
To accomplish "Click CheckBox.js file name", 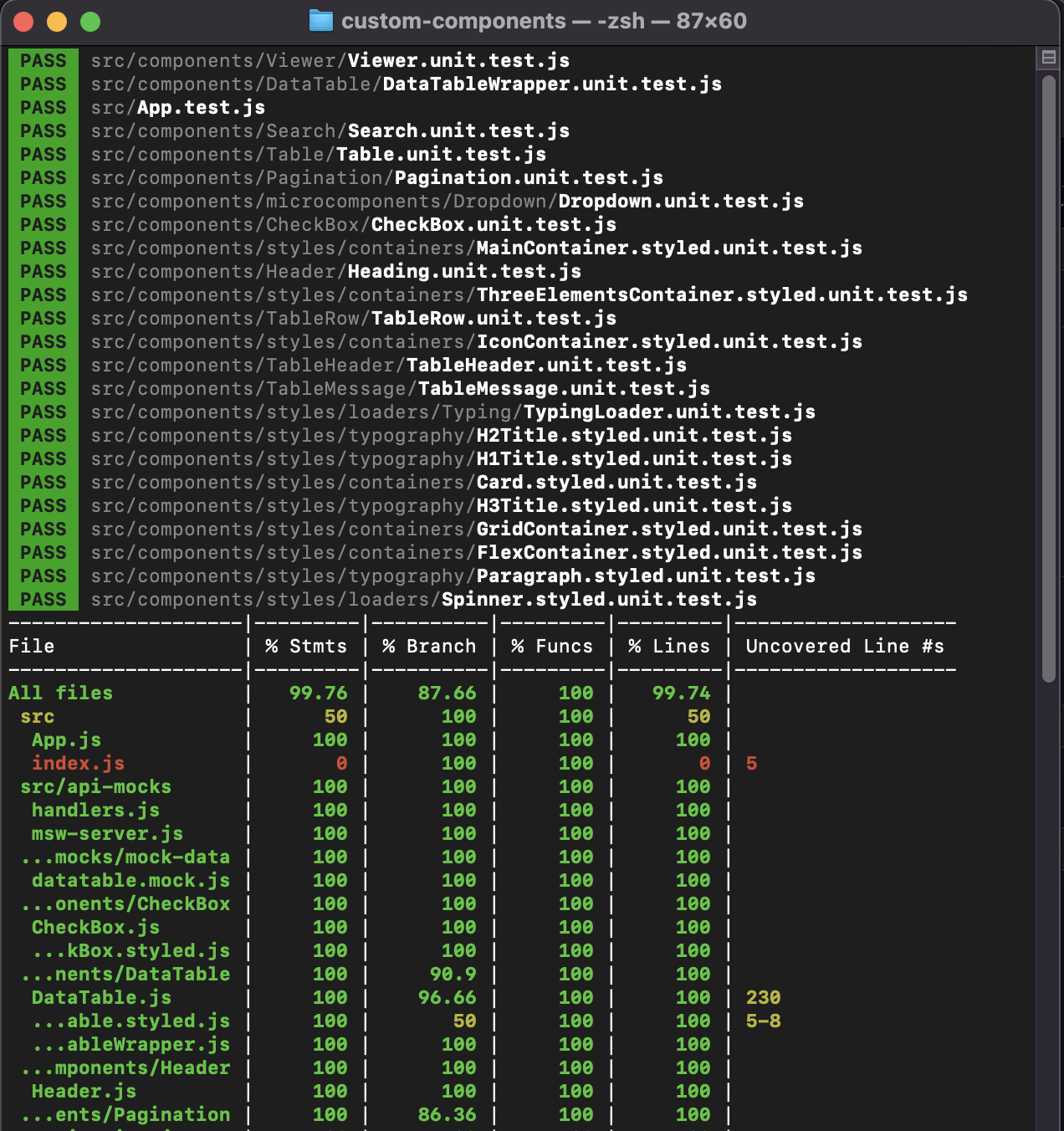I will 95,928.
